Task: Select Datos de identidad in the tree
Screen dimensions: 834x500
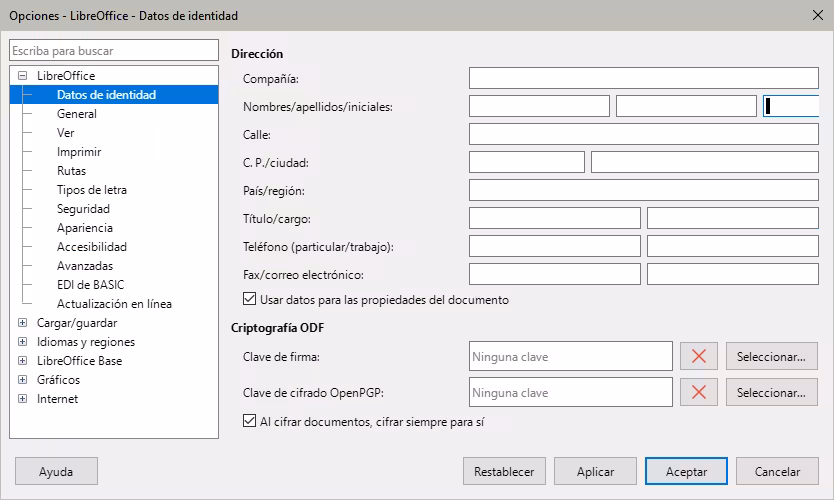Action: (106, 95)
